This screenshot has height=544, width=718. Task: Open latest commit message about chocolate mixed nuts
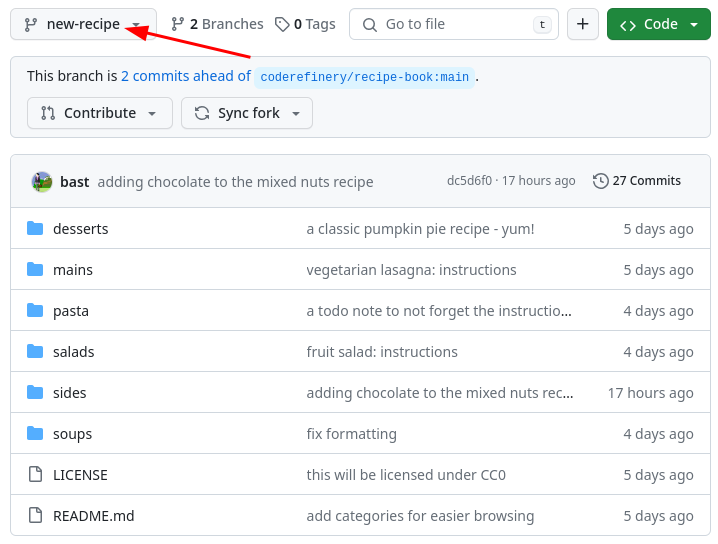[235, 182]
